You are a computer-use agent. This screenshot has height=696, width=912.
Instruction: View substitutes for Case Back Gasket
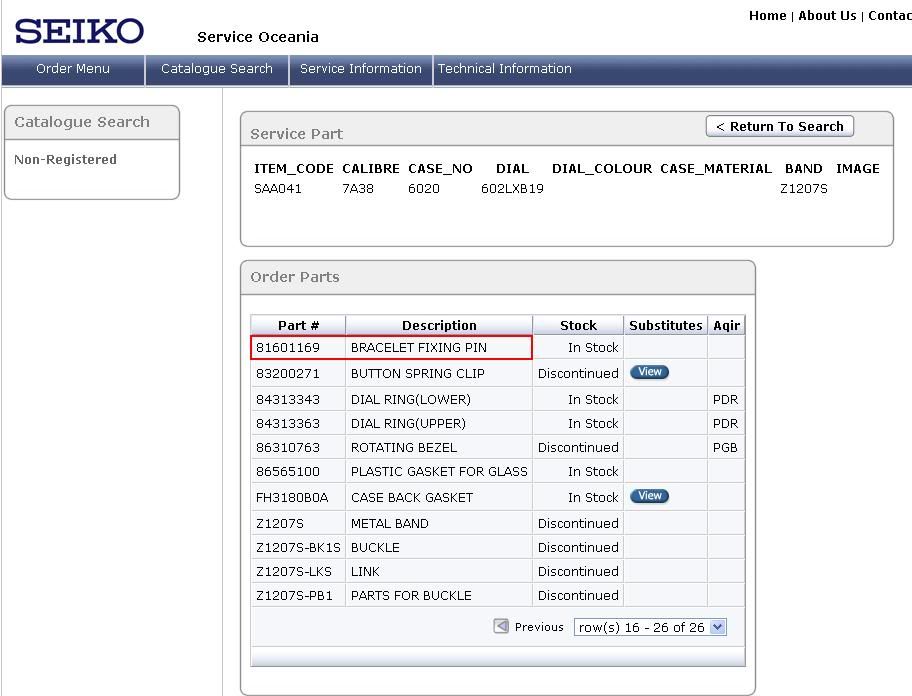coord(650,495)
